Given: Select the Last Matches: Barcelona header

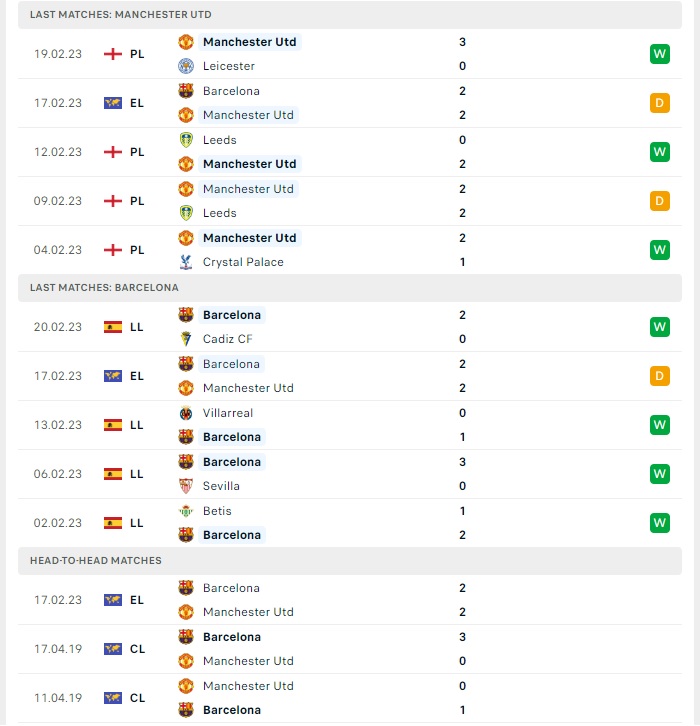Looking at the screenshot, I should 350,288.
